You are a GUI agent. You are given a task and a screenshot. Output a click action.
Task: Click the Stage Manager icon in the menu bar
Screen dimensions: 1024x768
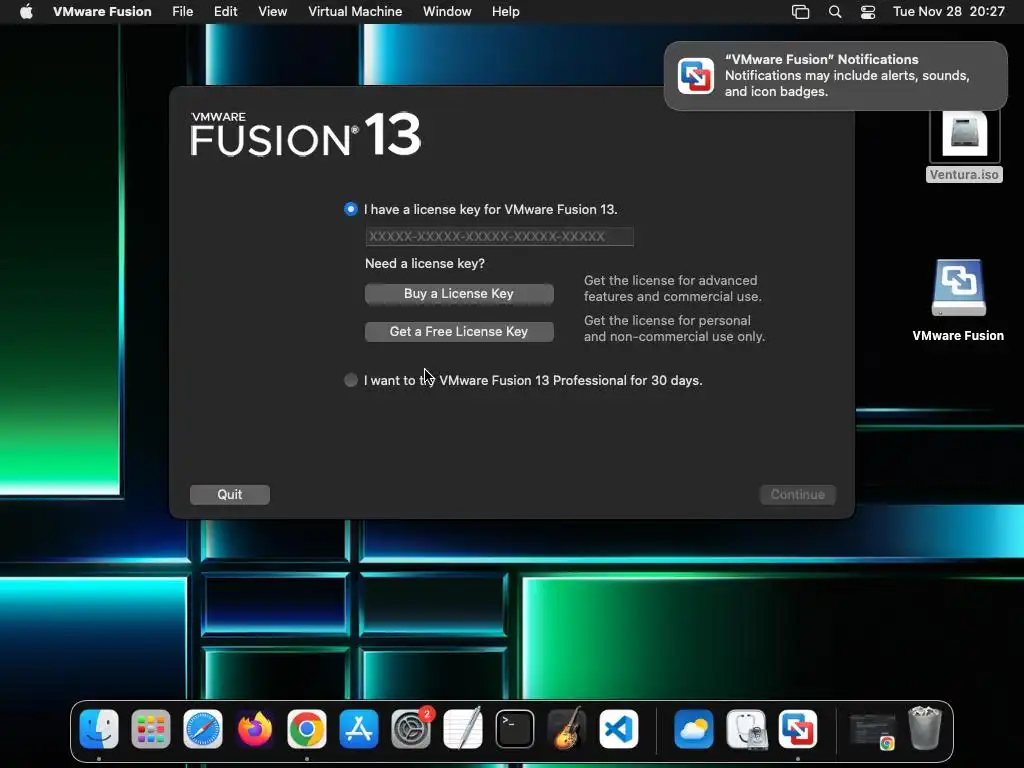click(800, 12)
